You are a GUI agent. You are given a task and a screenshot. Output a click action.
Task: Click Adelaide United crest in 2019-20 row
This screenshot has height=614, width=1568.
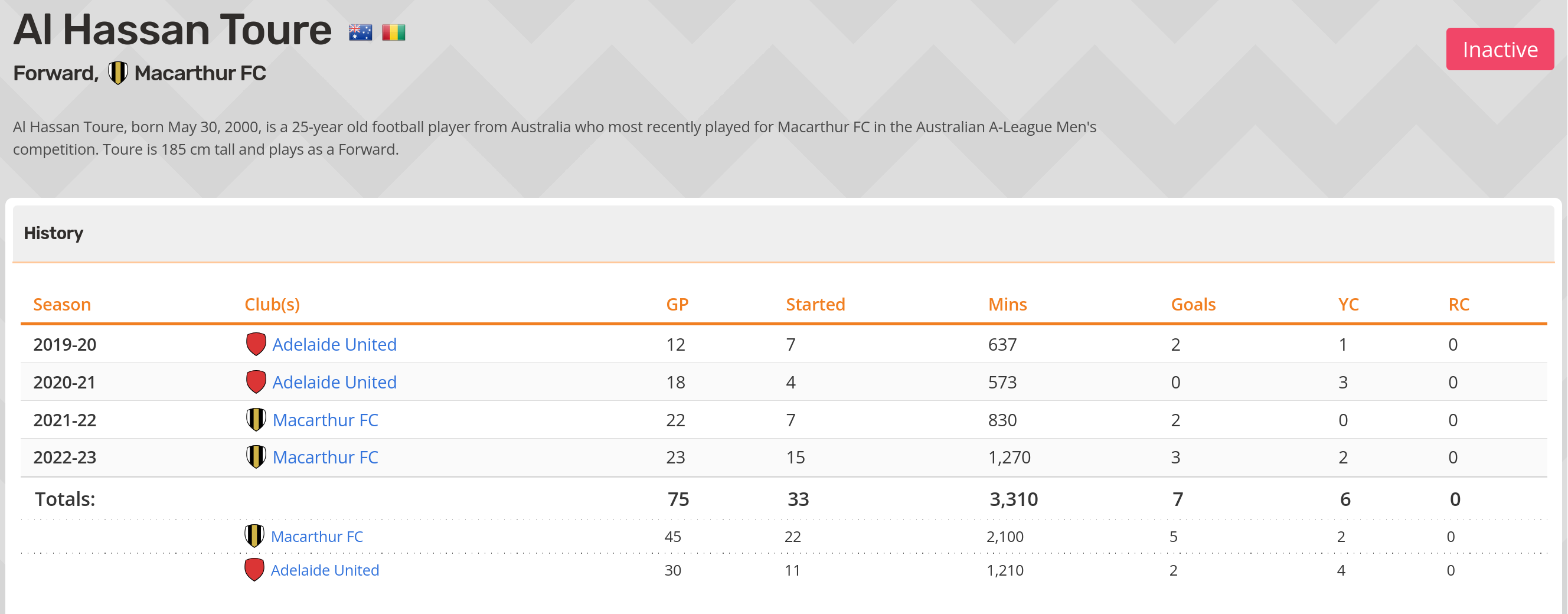(256, 344)
